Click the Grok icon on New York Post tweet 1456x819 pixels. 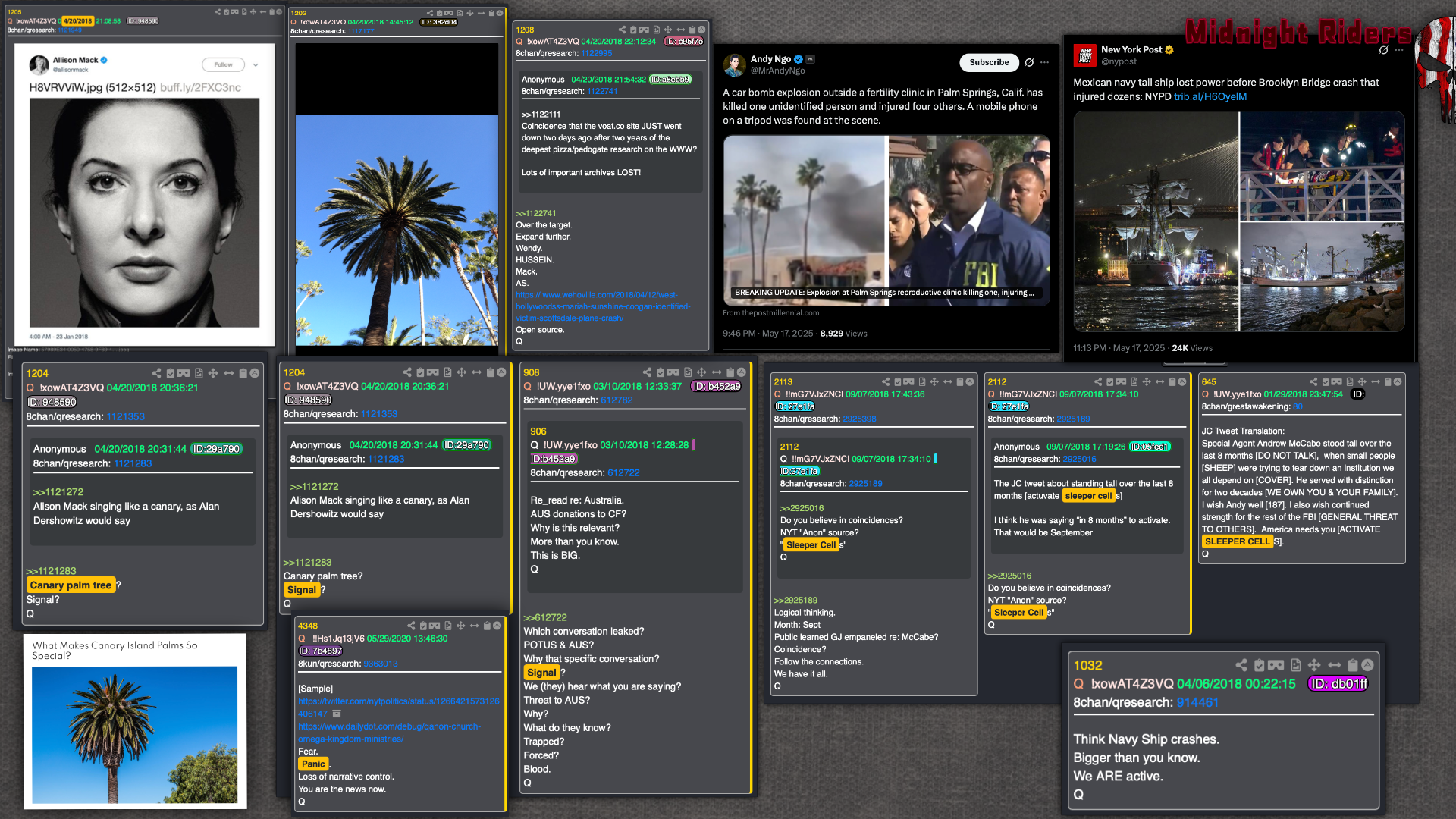click(x=1383, y=50)
